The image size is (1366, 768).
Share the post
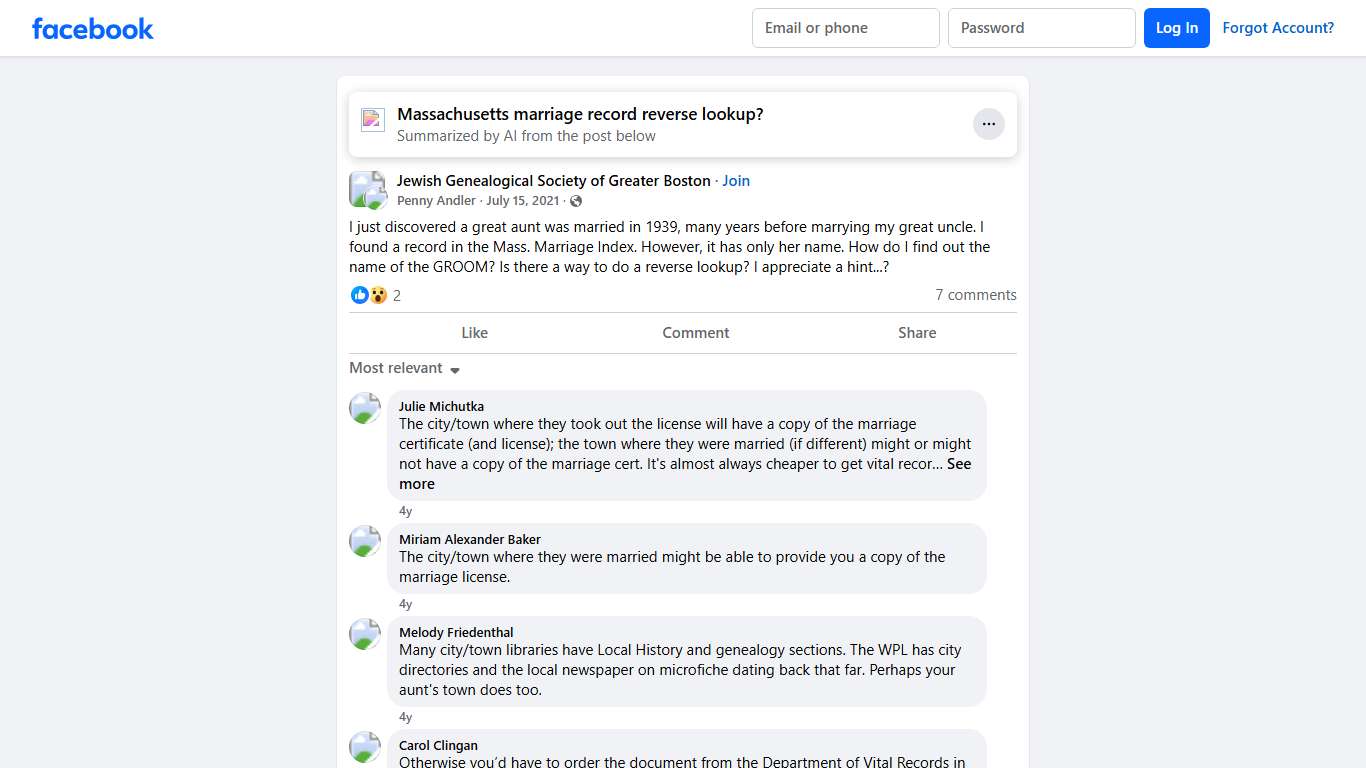[x=916, y=333]
